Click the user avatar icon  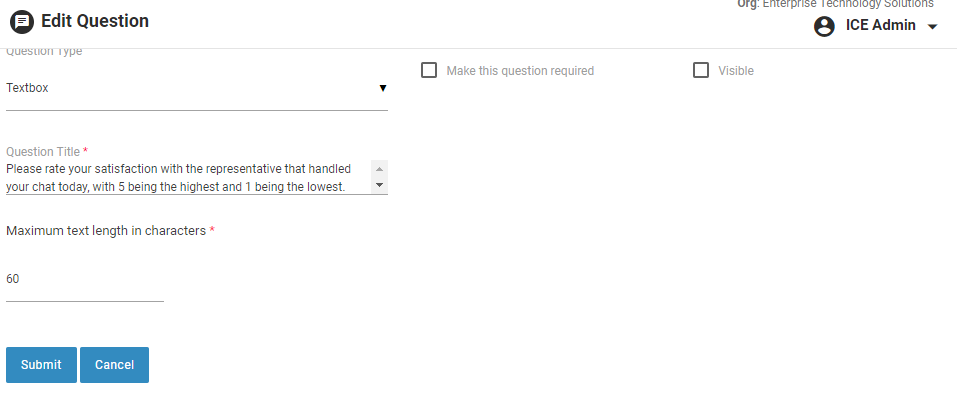point(825,27)
